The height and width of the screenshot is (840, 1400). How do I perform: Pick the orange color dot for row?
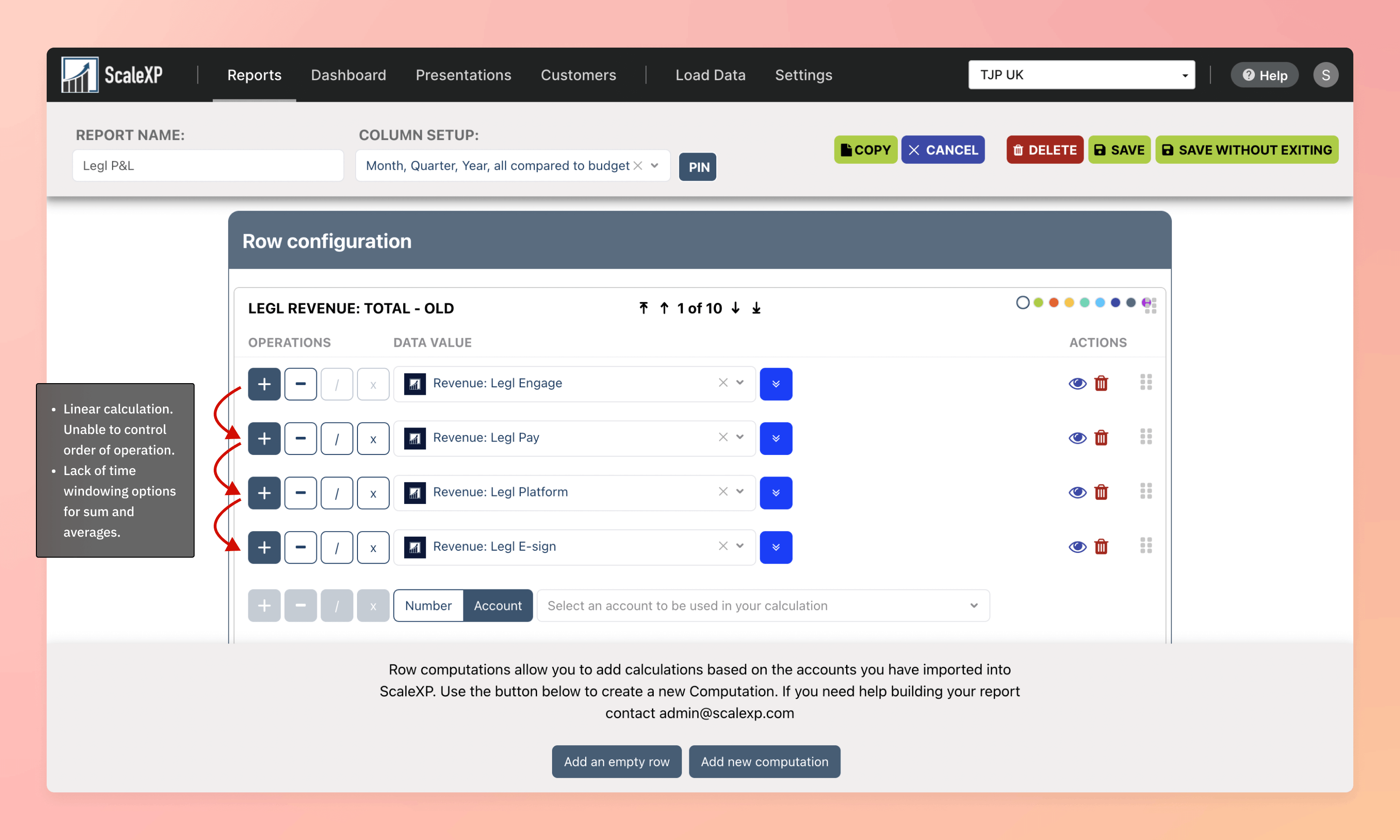tap(1054, 303)
